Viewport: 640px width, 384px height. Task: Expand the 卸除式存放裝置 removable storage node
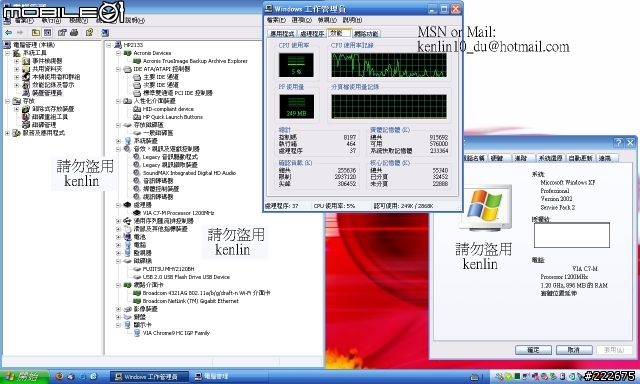tap(17, 109)
